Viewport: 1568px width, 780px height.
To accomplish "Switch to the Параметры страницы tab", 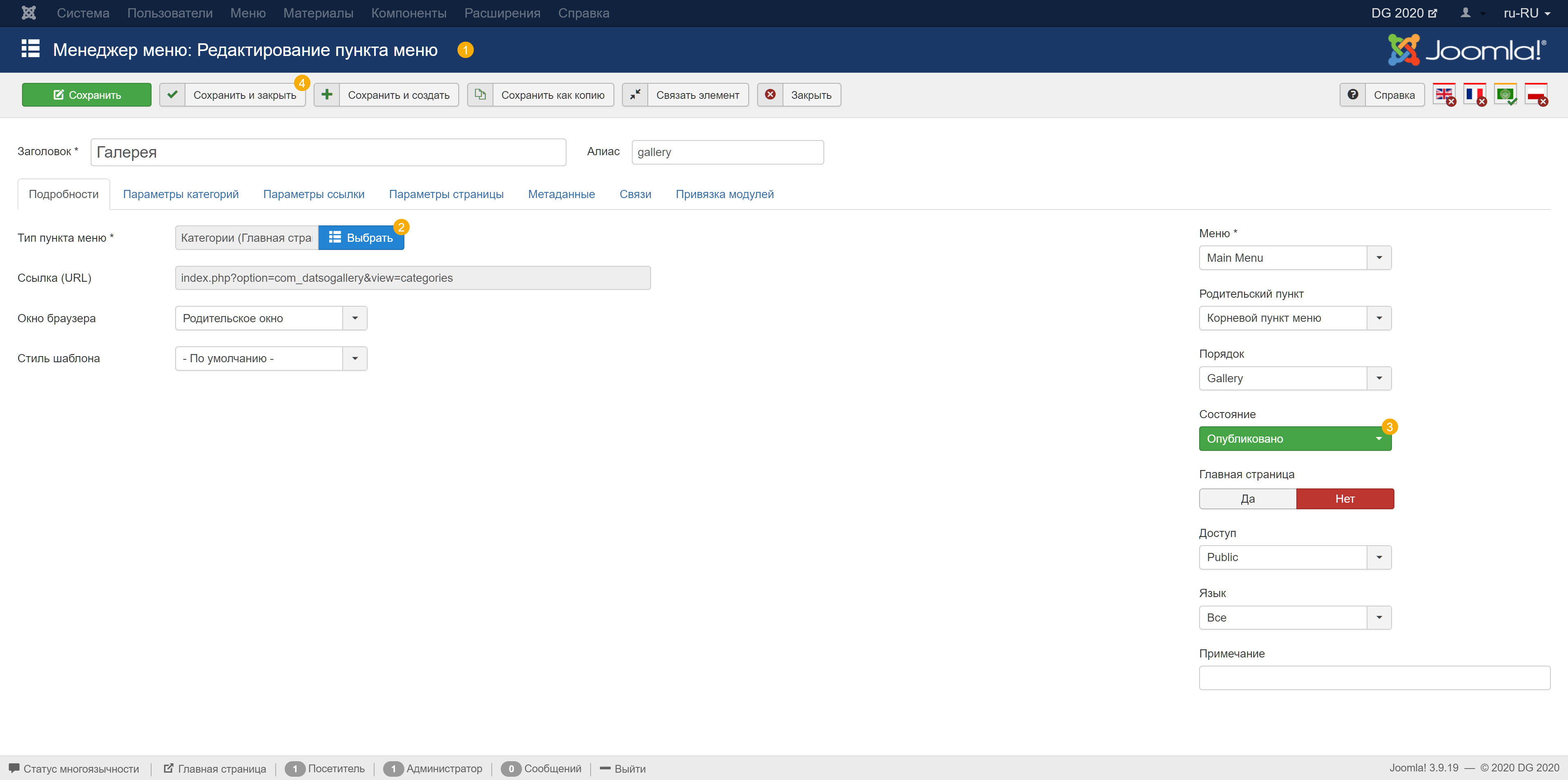I will coord(446,194).
